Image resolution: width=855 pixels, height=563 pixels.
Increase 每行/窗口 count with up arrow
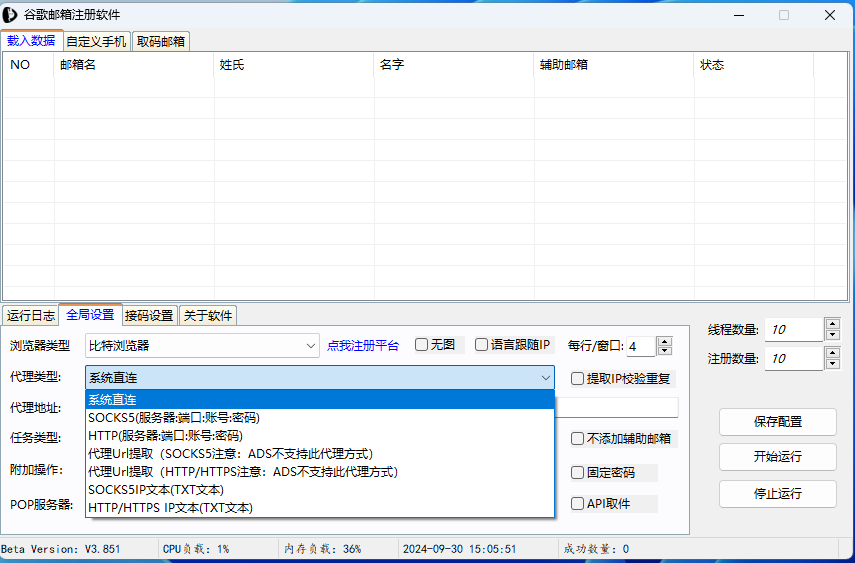(664, 341)
